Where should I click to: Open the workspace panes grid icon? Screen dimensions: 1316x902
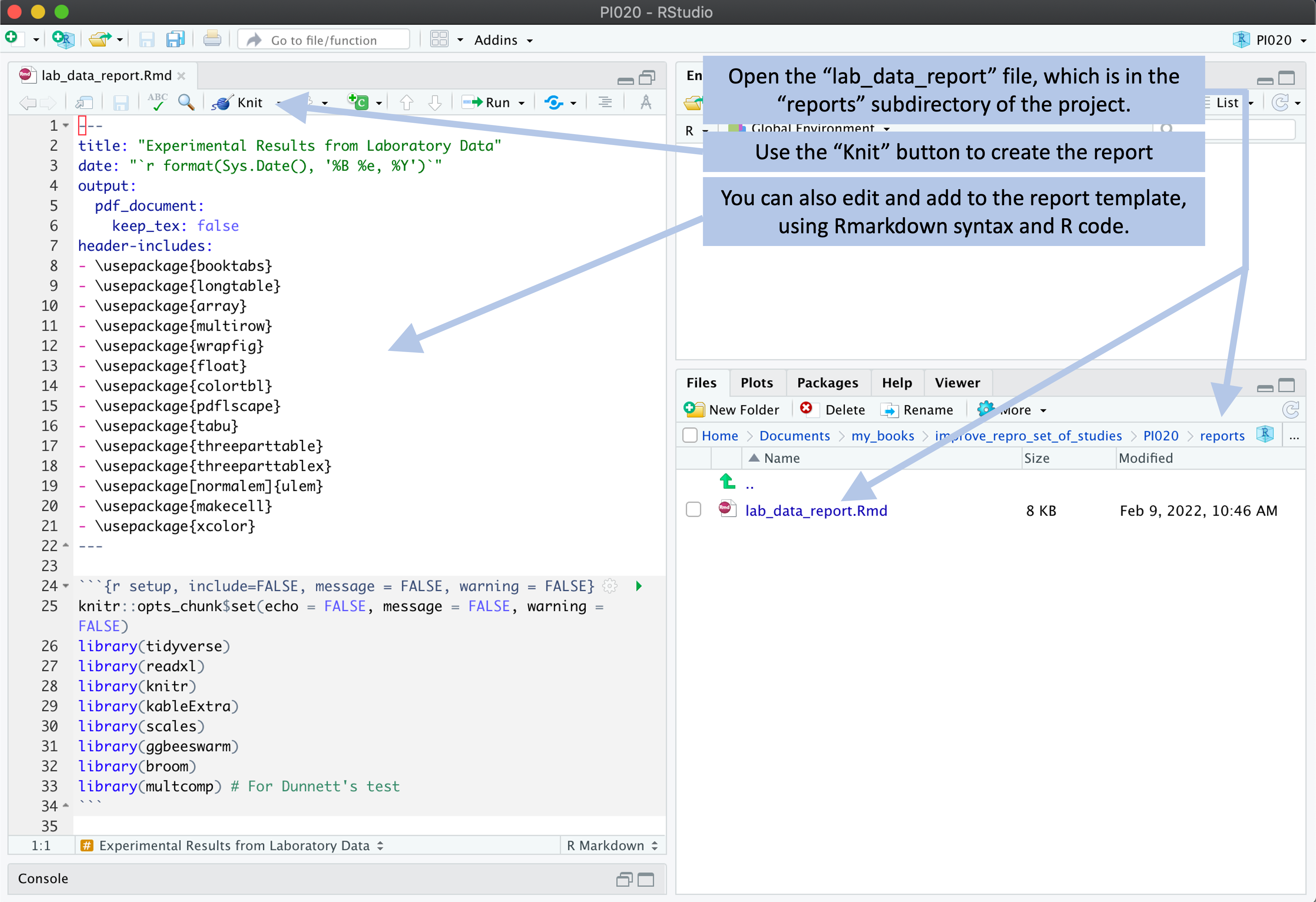coord(440,39)
